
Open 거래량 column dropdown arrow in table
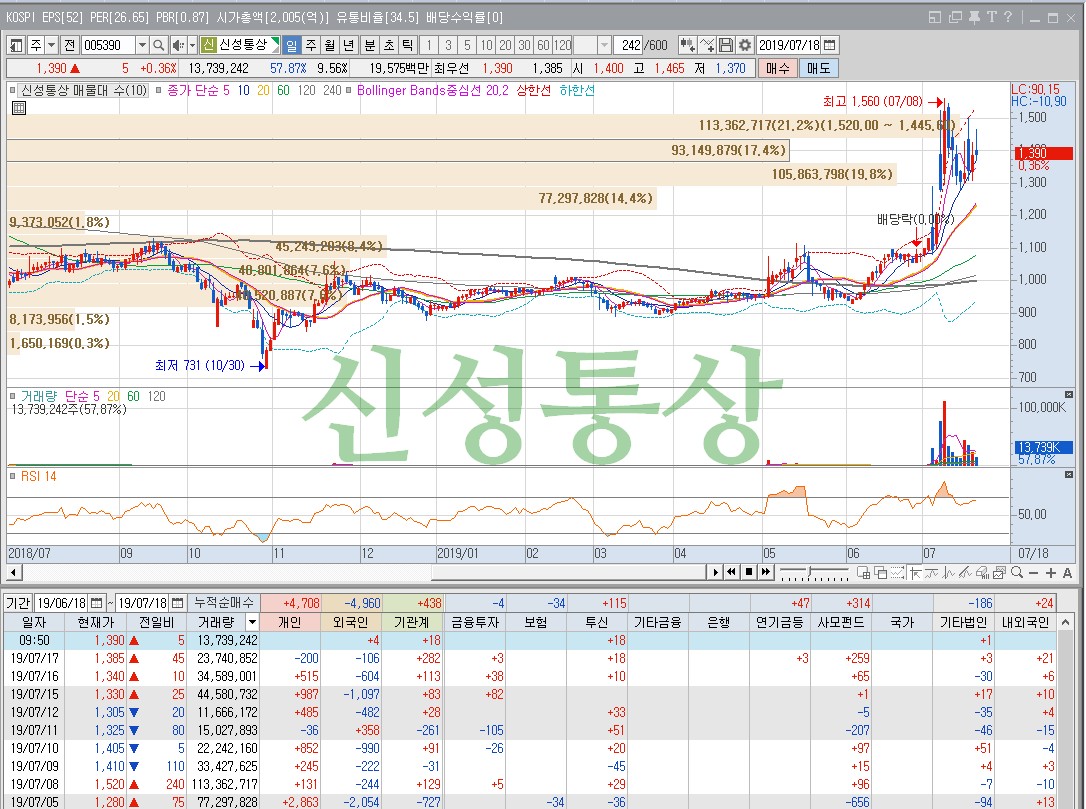click(x=252, y=623)
